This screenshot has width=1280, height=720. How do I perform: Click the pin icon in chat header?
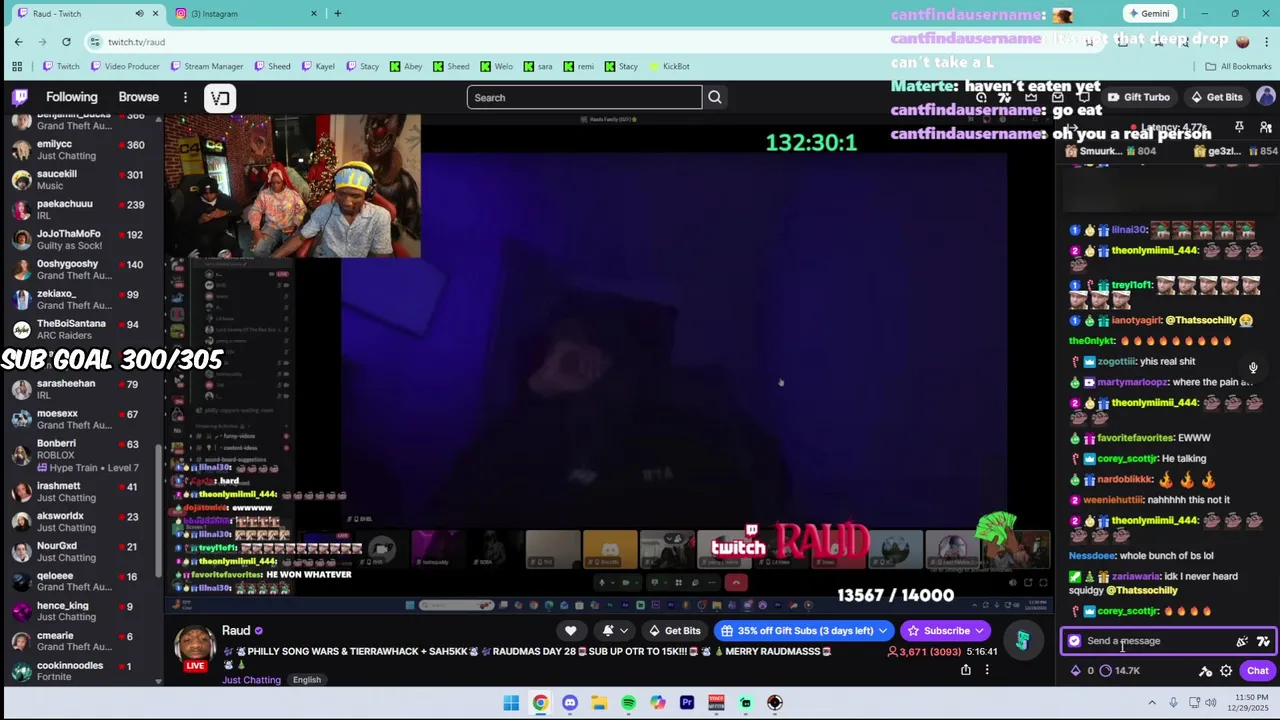(1239, 128)
